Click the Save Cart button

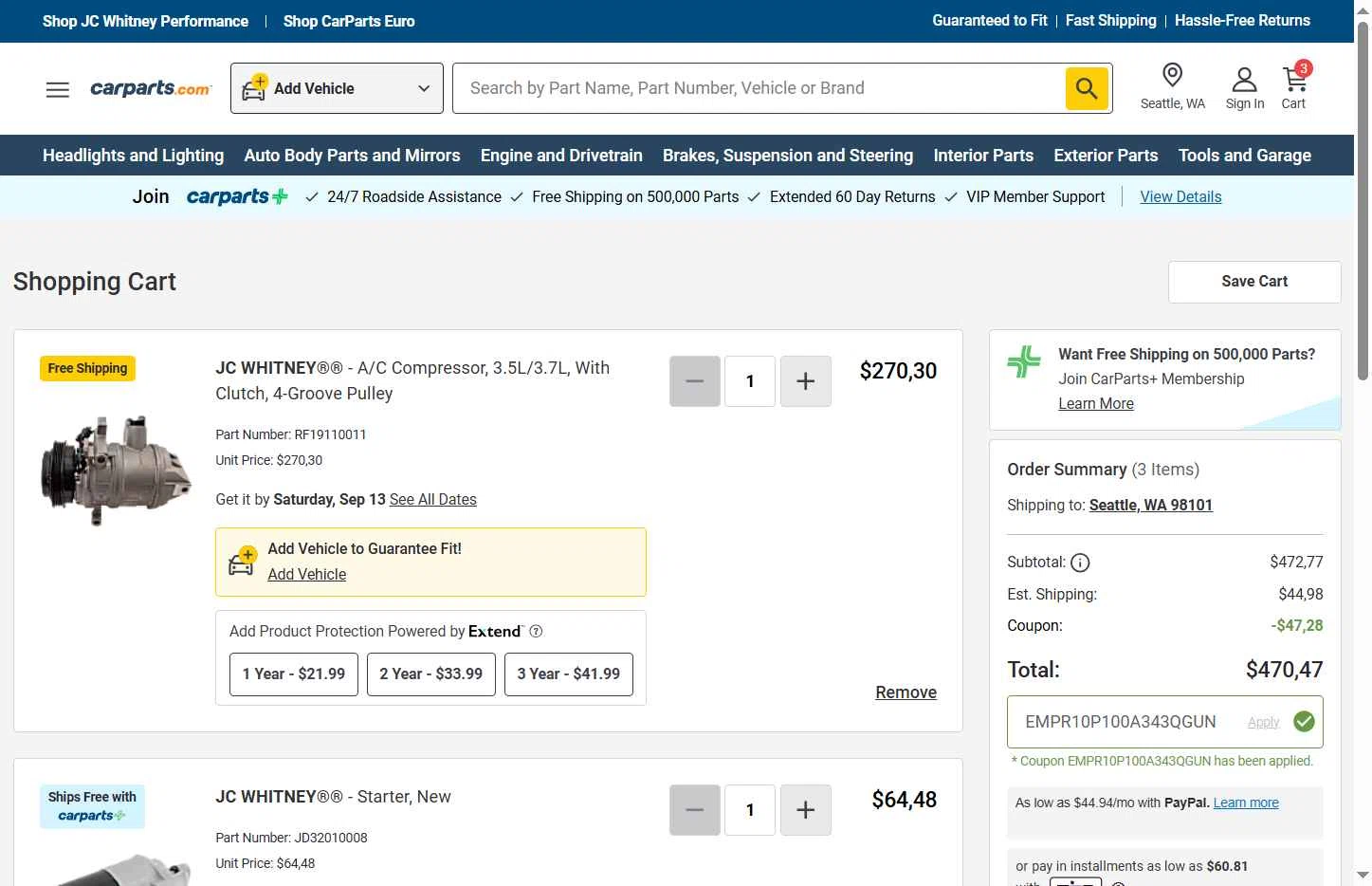click(x=1254, y=282)
